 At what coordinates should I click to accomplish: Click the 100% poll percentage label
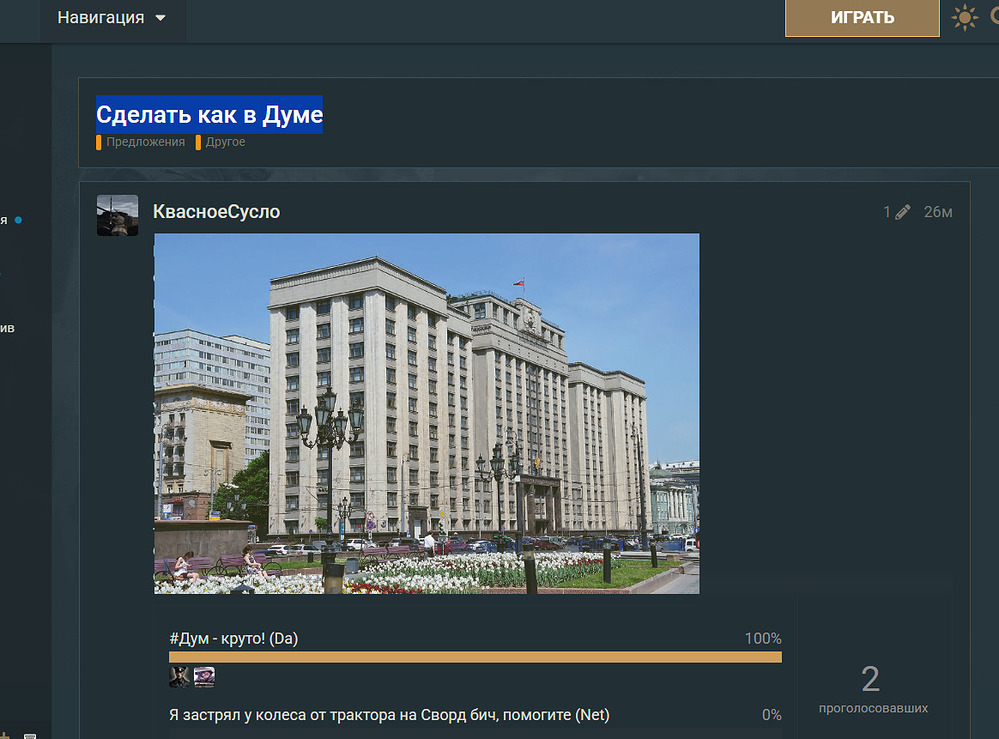point(763,638)
